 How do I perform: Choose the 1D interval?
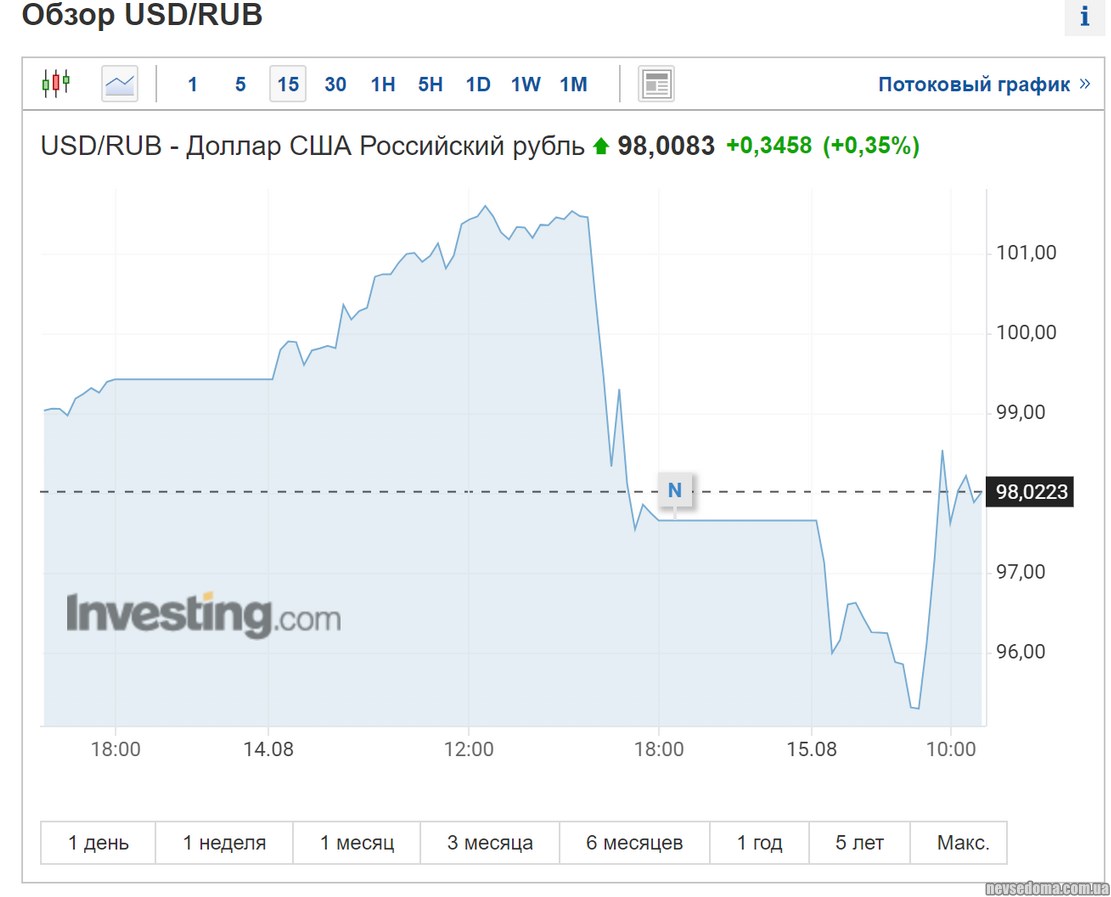pyautogui.click(x=478, y=85)
